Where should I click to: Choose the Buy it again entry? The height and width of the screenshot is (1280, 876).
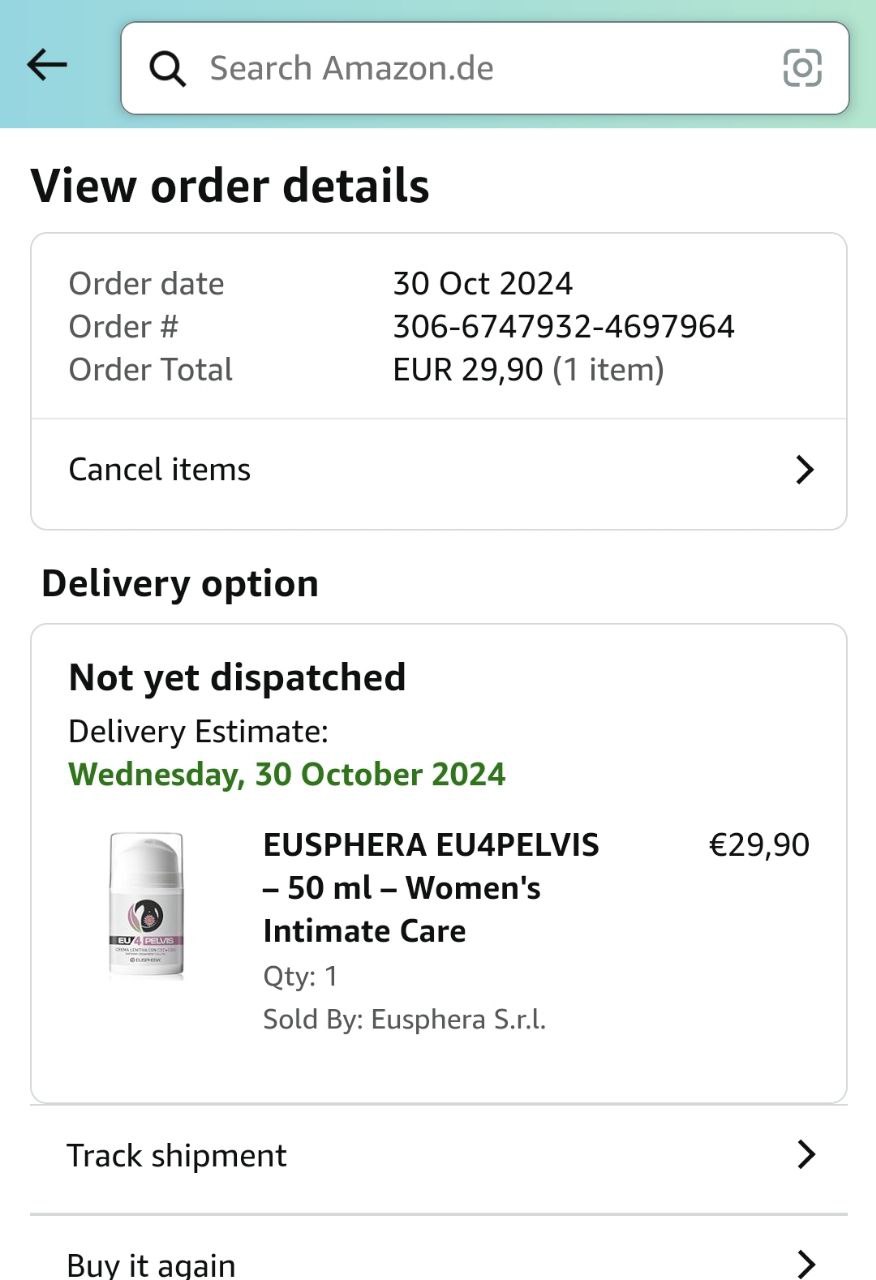coord(152,1265)
